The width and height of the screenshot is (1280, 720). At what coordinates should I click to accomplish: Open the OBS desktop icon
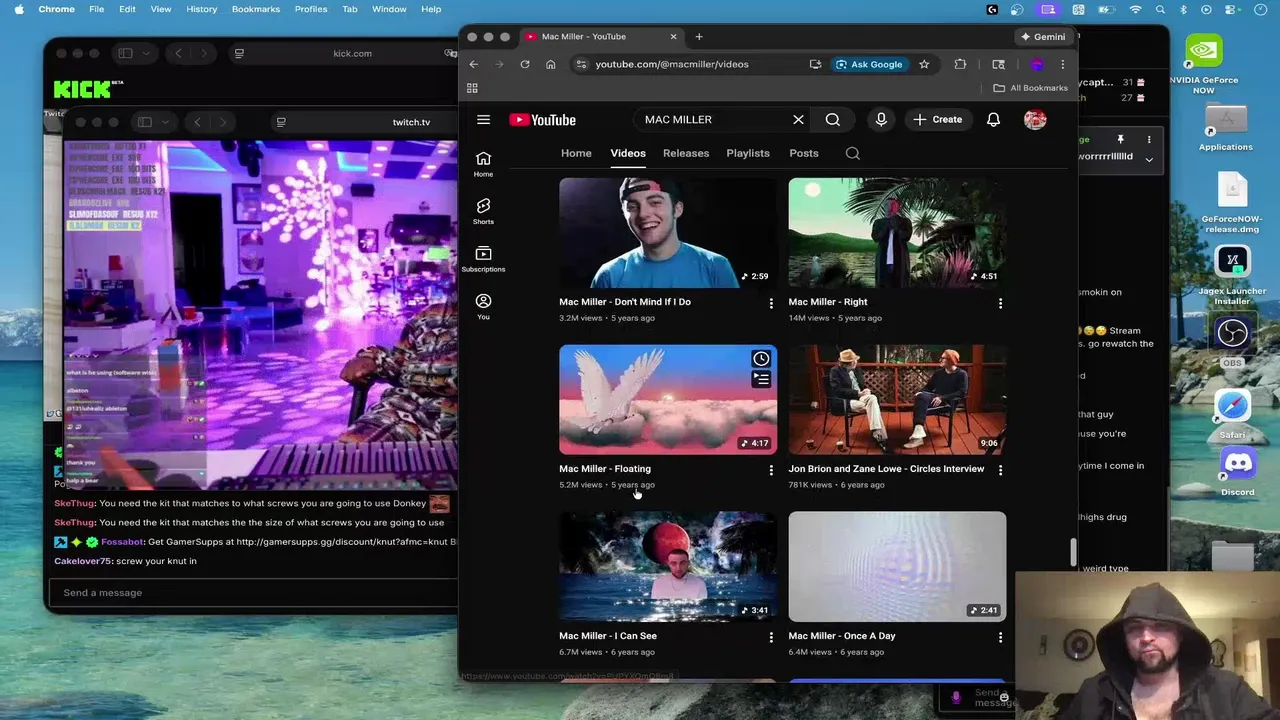tap(1232, 339)
